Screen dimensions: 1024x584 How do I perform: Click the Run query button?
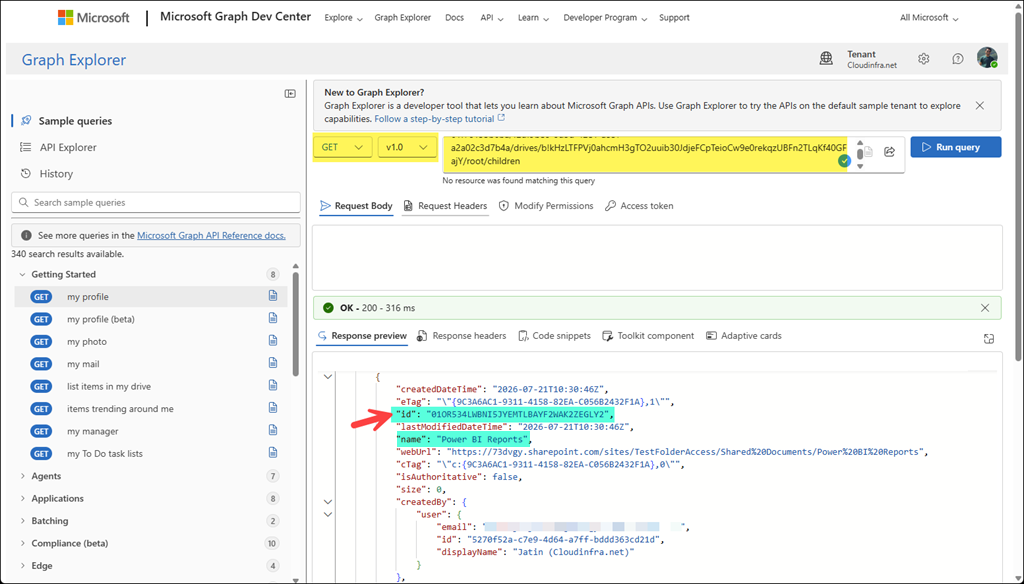click(955, 147)
